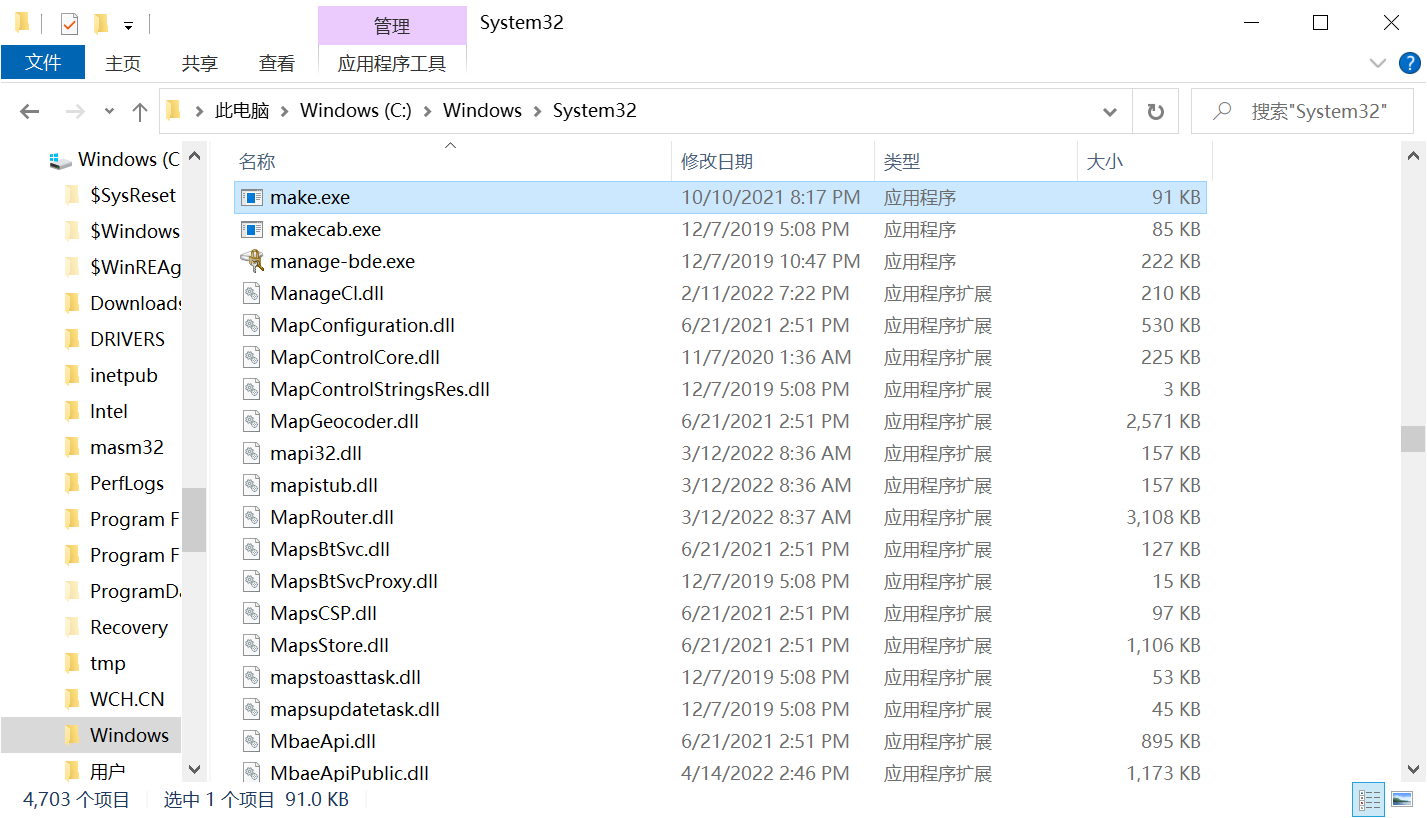Screen dimensions: 1427x818
Task: Switch to the 共享 ribbon tab
Action: [200, 63]
